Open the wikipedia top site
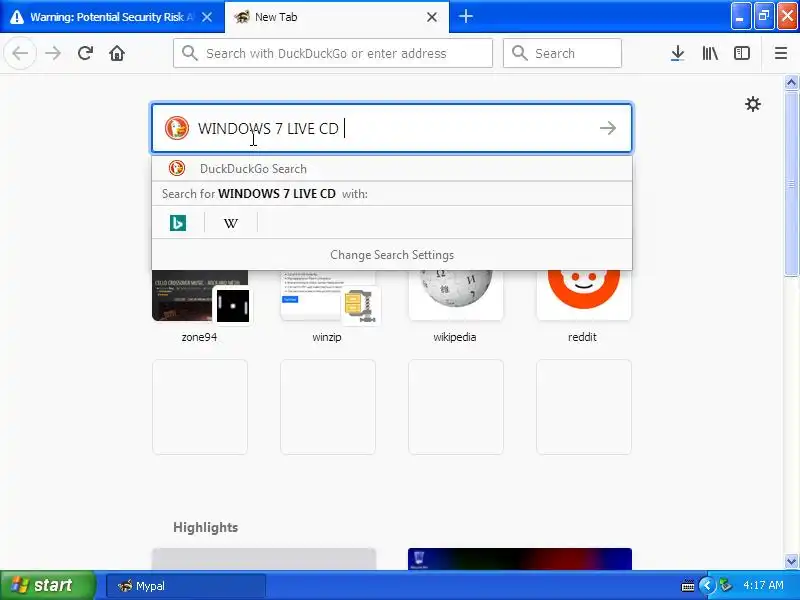Image resolution: width=800 pixels, height=600 pixels. click(455, 306)
